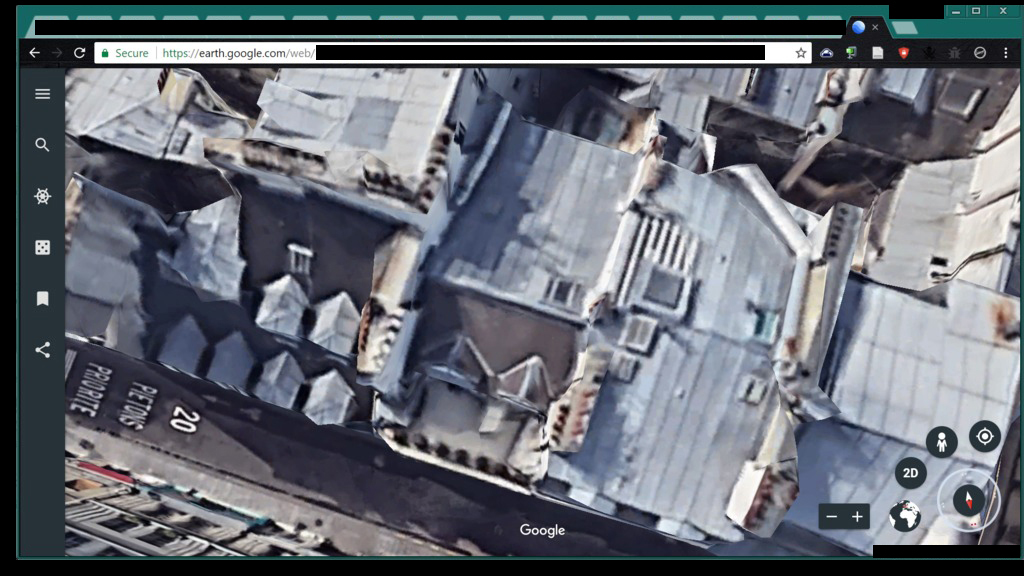This screenshot has width=1024, height=576.
Task: Click the red Brave shield extension icon
Action: (903, 53)
